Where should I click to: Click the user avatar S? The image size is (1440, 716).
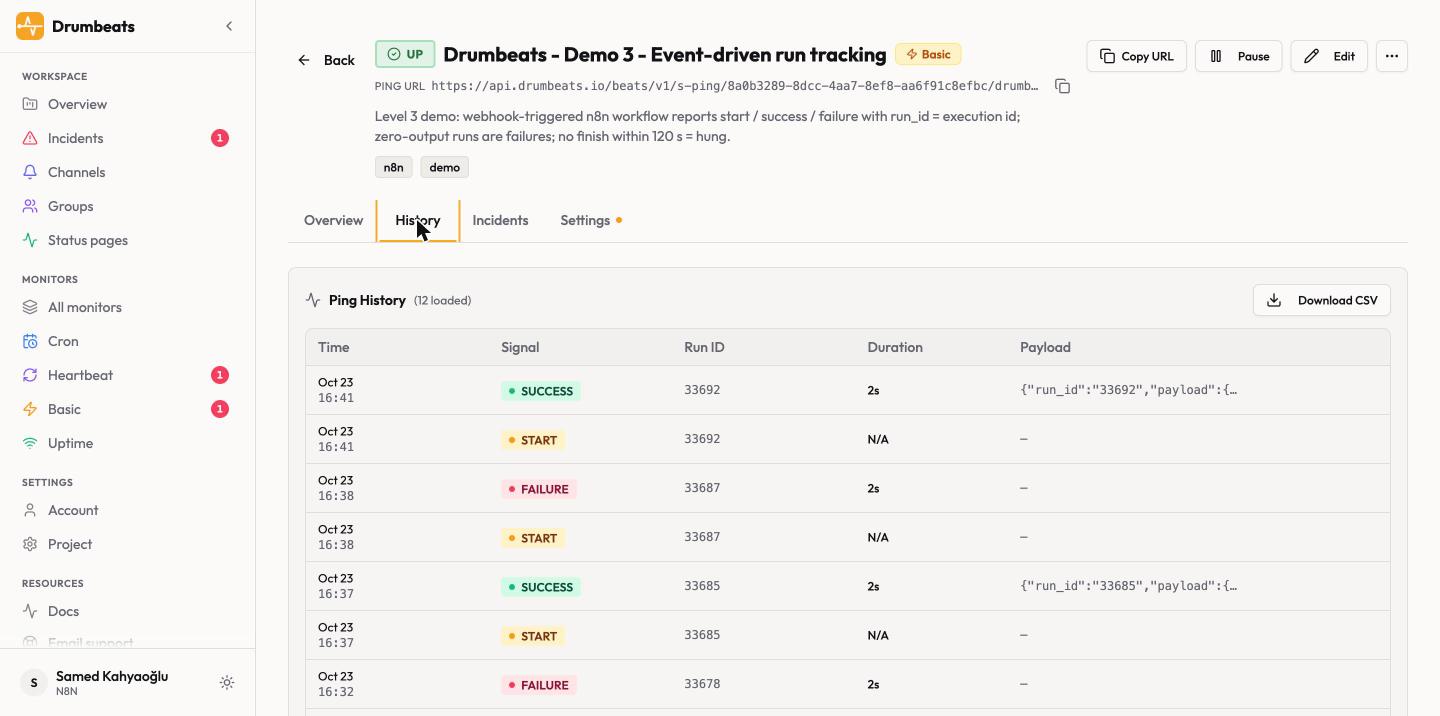coord(34,683)
